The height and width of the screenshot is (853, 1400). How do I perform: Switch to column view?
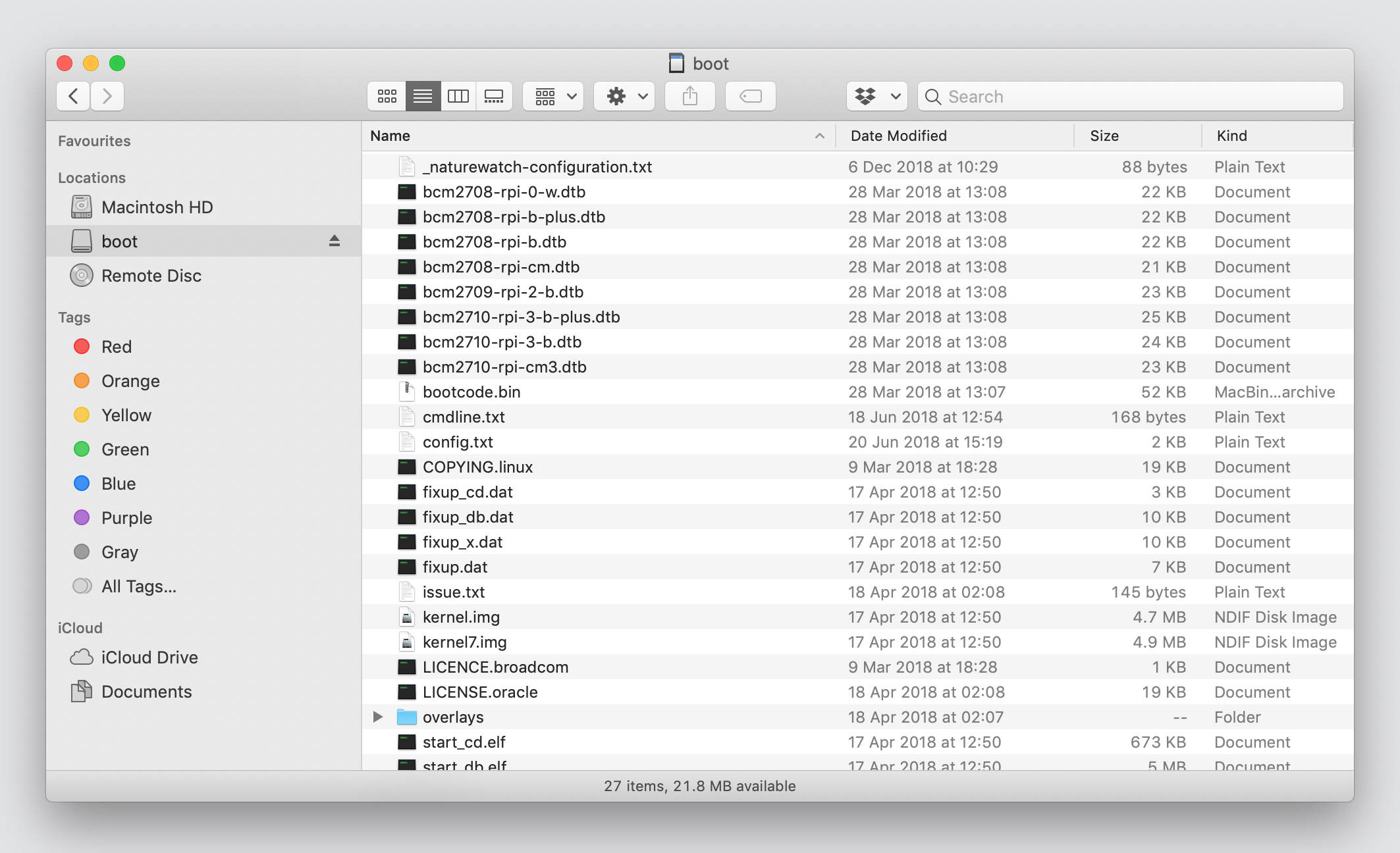[458, 96]
